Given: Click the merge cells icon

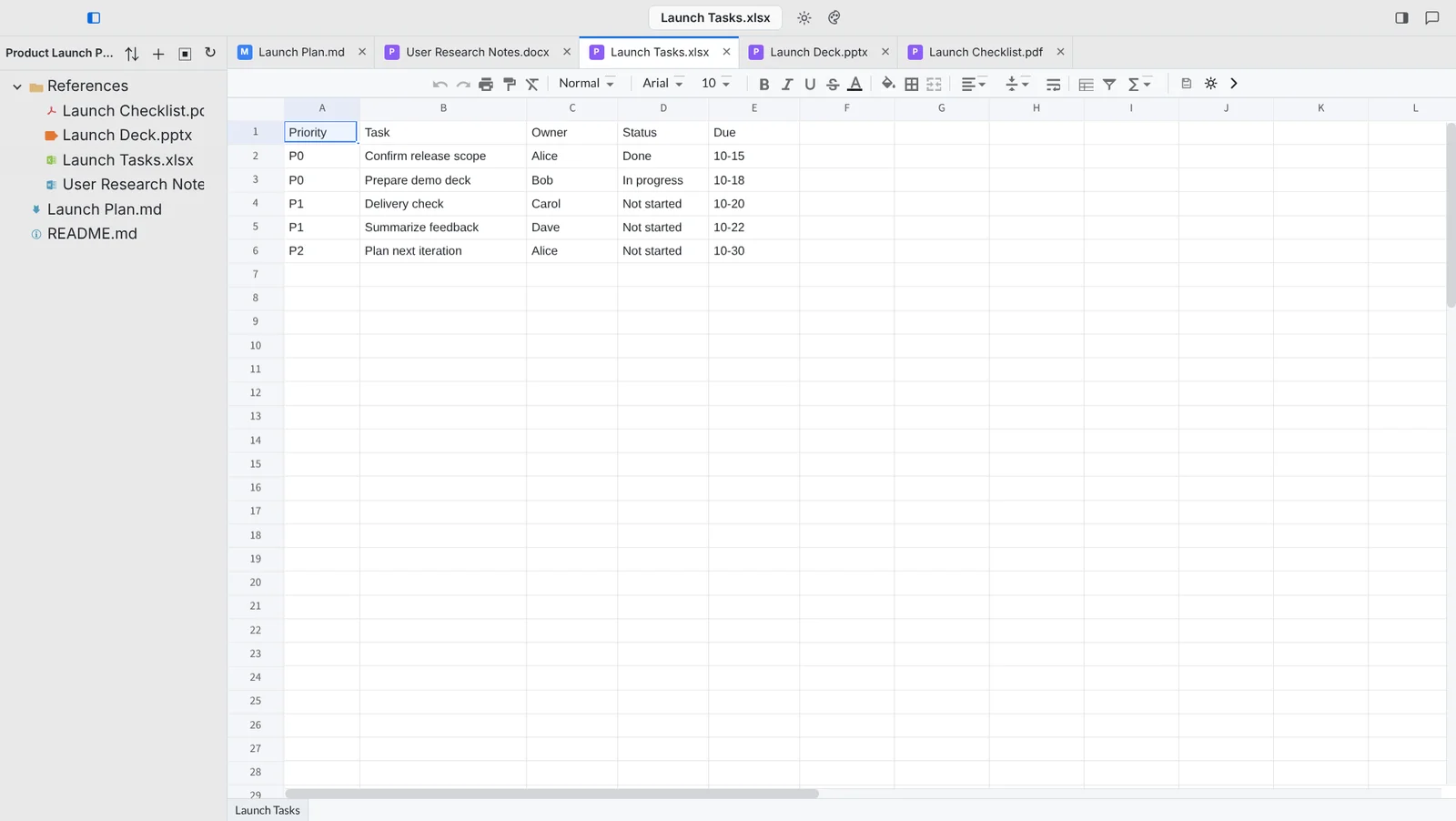Looking at the screenshot, I should pos(934,84).
